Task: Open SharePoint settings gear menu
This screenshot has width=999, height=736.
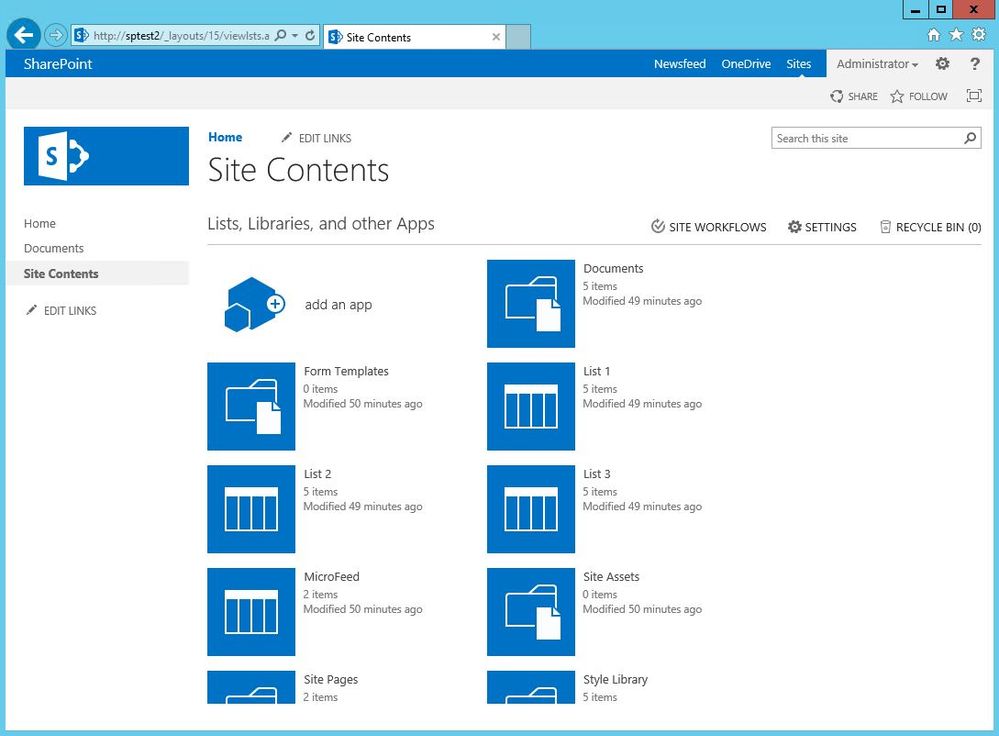Action: point(942,64)
